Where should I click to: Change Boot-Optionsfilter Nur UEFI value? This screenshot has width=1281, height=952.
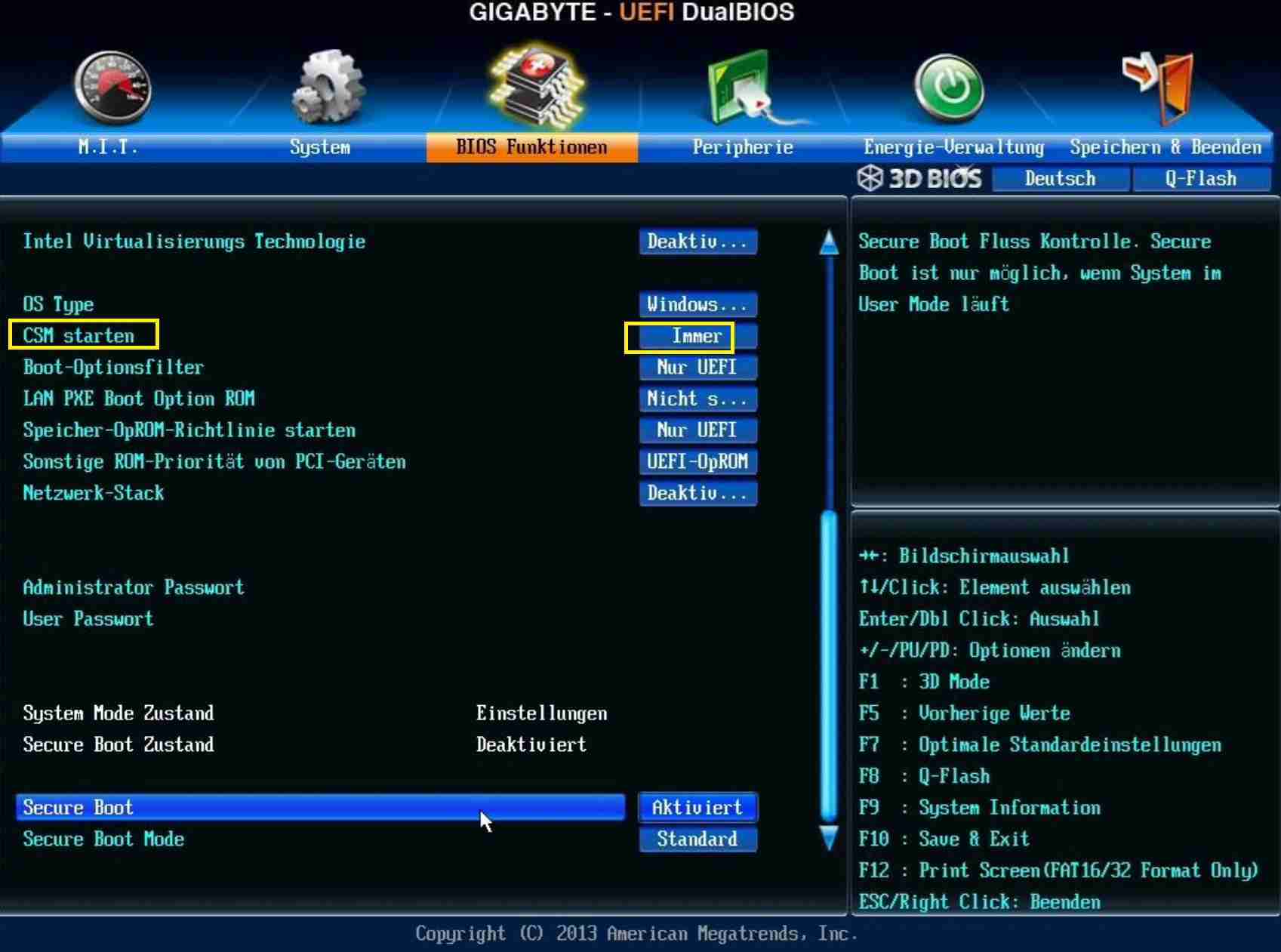(697, 368)
